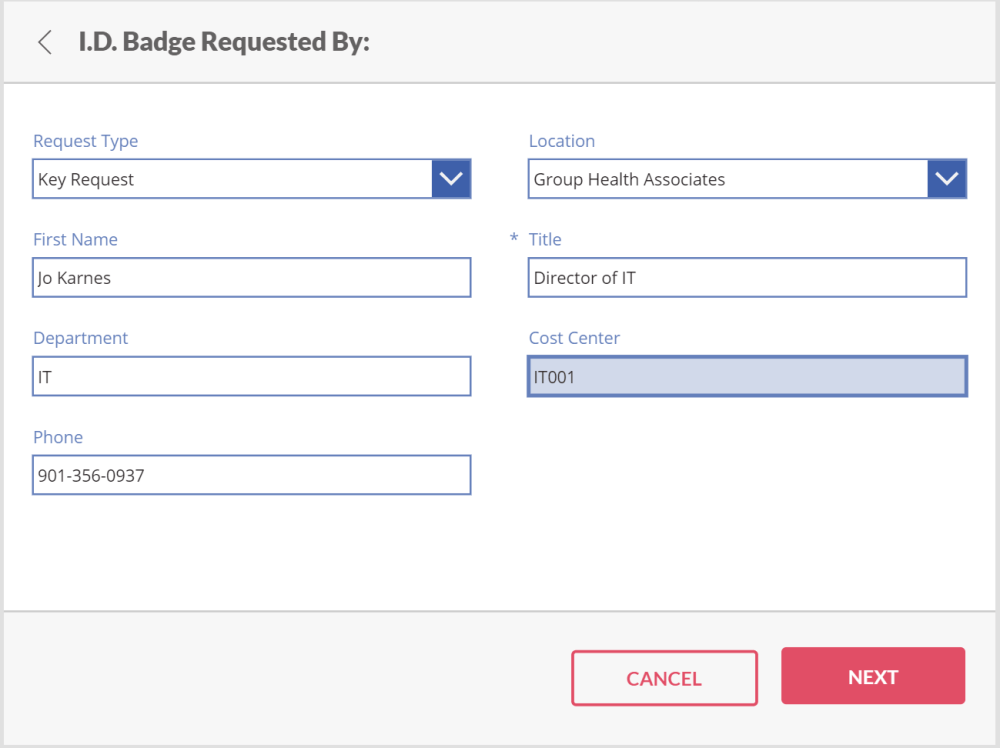Click the Cost Center label

click(574, 339)
